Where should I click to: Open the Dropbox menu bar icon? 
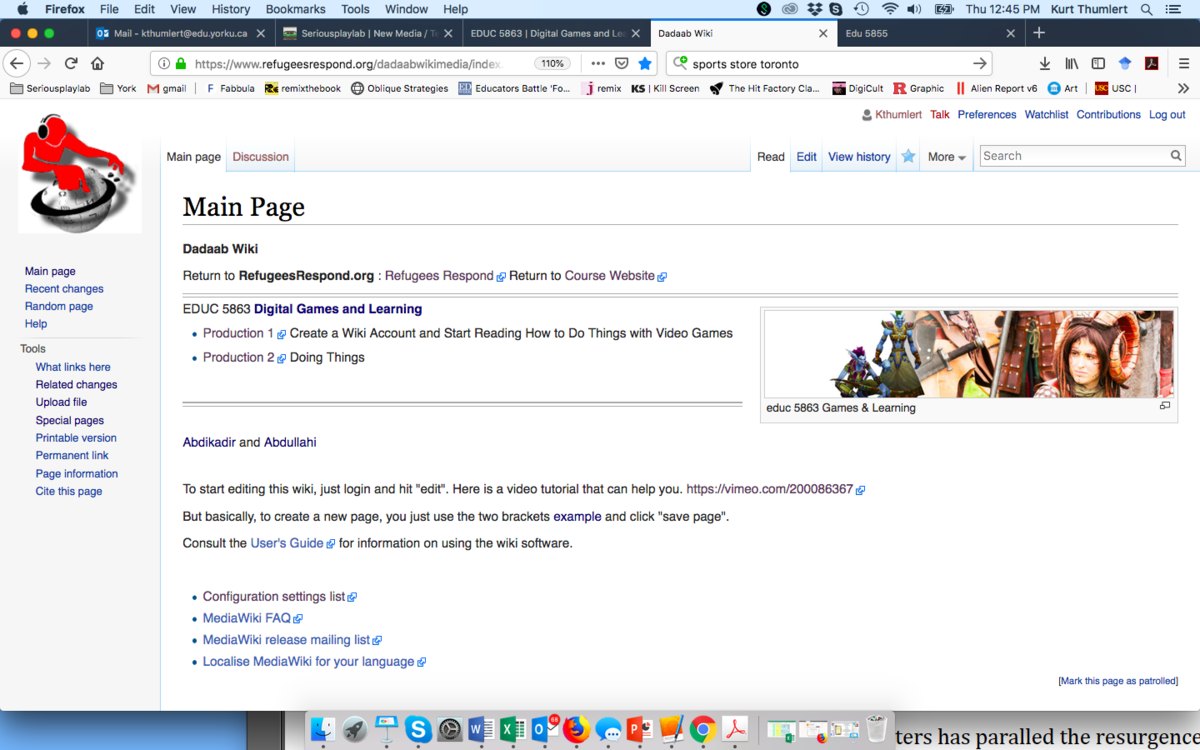tap(815, 9)
